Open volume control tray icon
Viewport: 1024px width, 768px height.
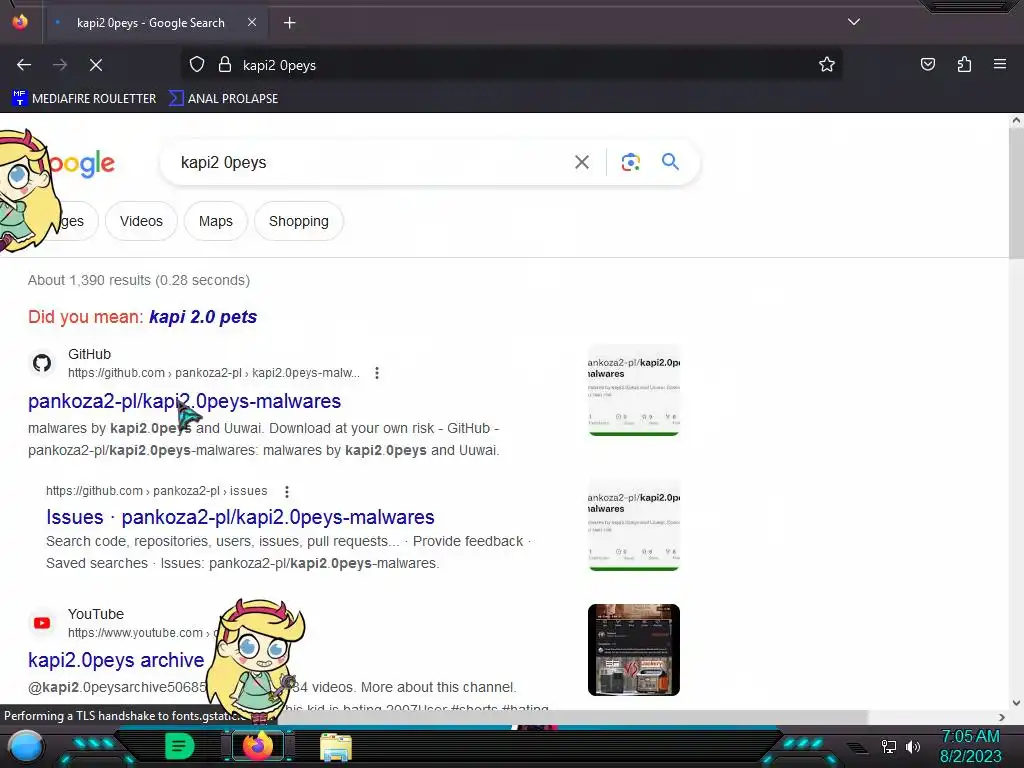(x=913, y=746)
